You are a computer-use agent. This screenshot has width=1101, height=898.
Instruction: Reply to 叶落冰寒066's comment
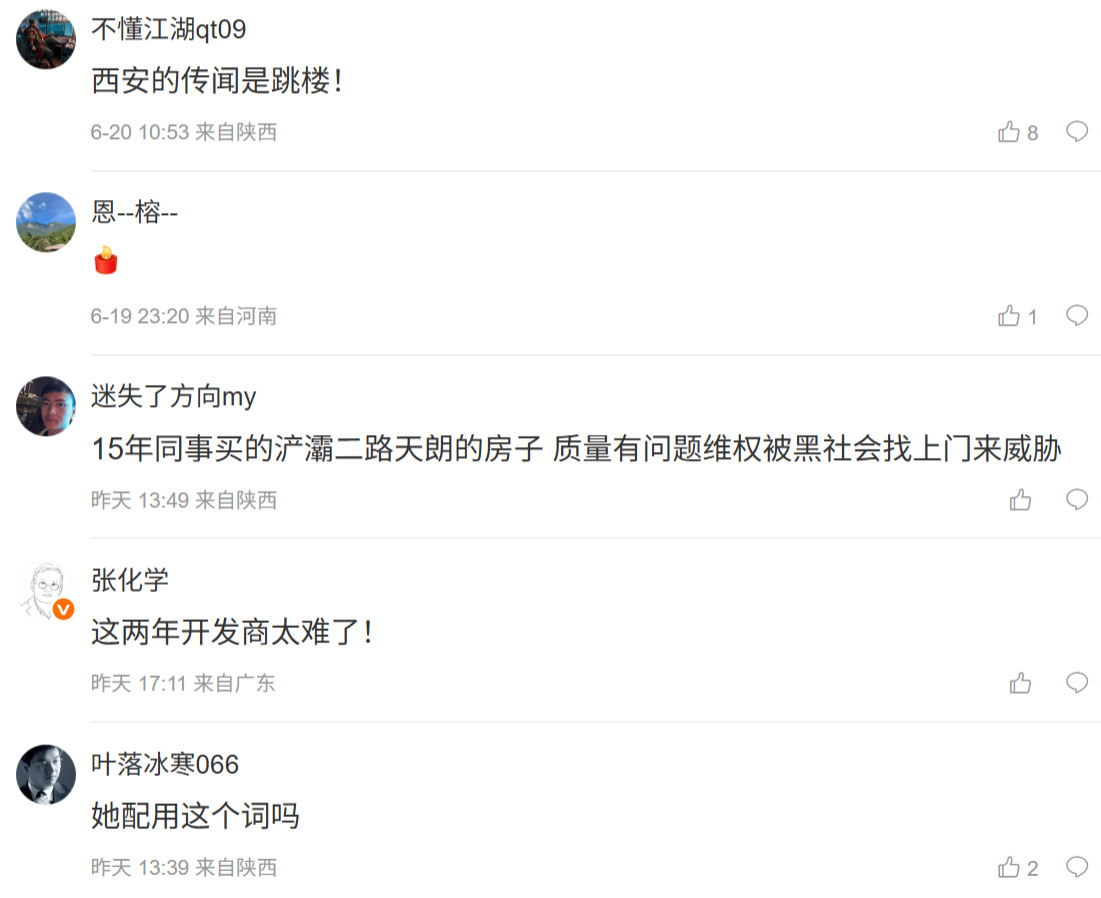(1076, 867)
